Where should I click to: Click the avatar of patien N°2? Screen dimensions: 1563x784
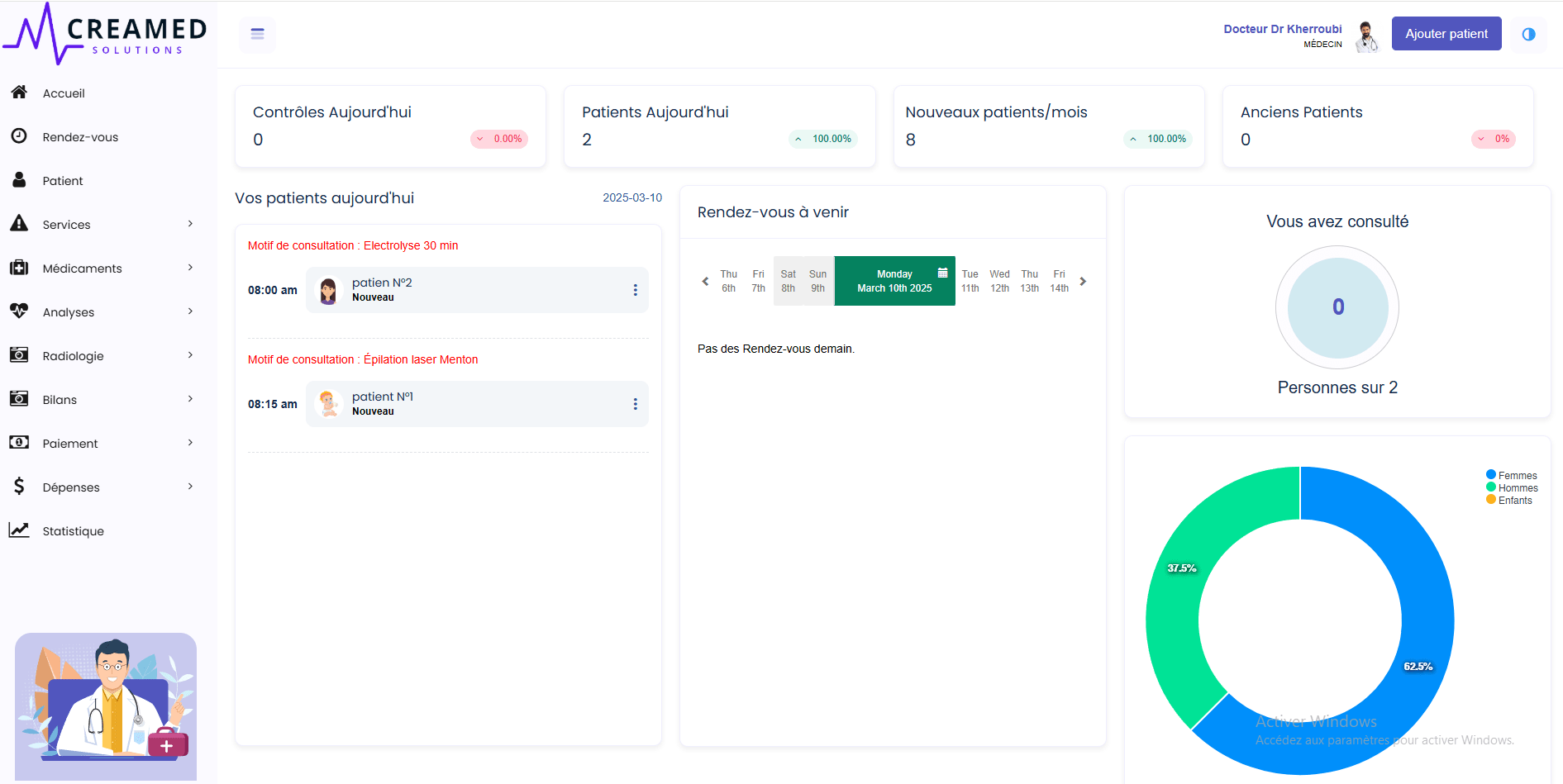[329, 290]
